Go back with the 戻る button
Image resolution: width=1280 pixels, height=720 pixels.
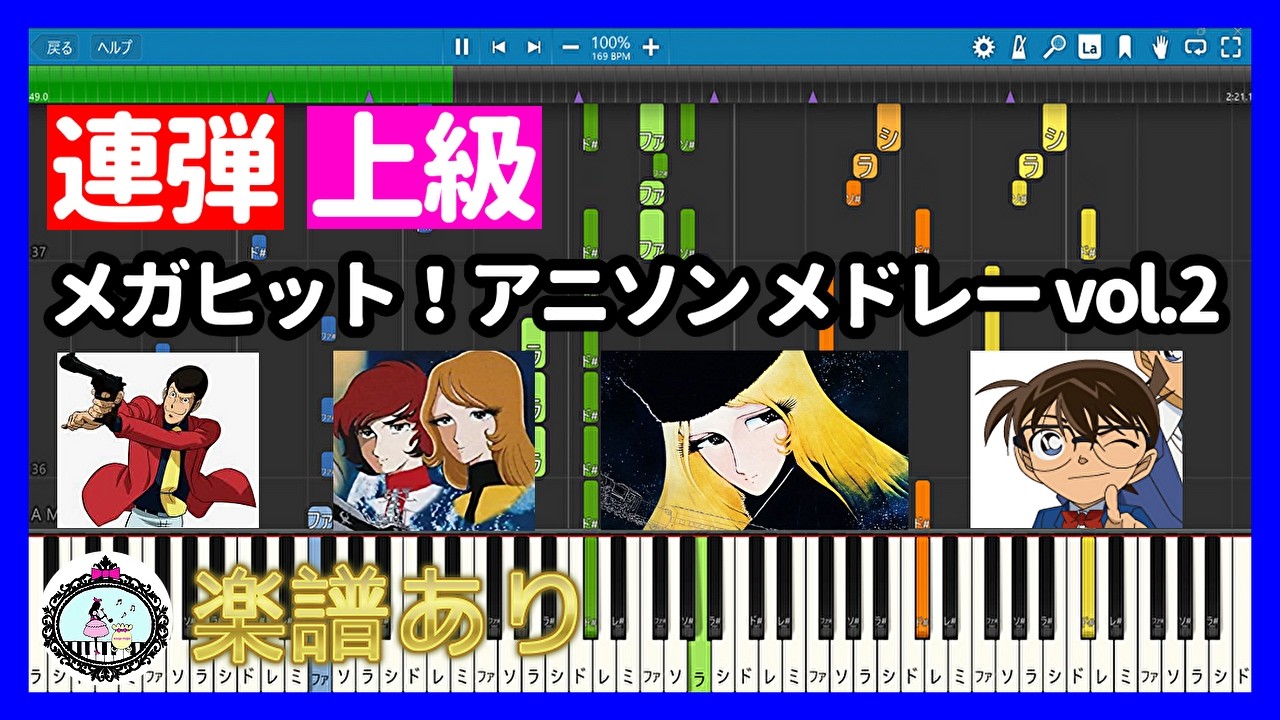click(x=54, y=47)
